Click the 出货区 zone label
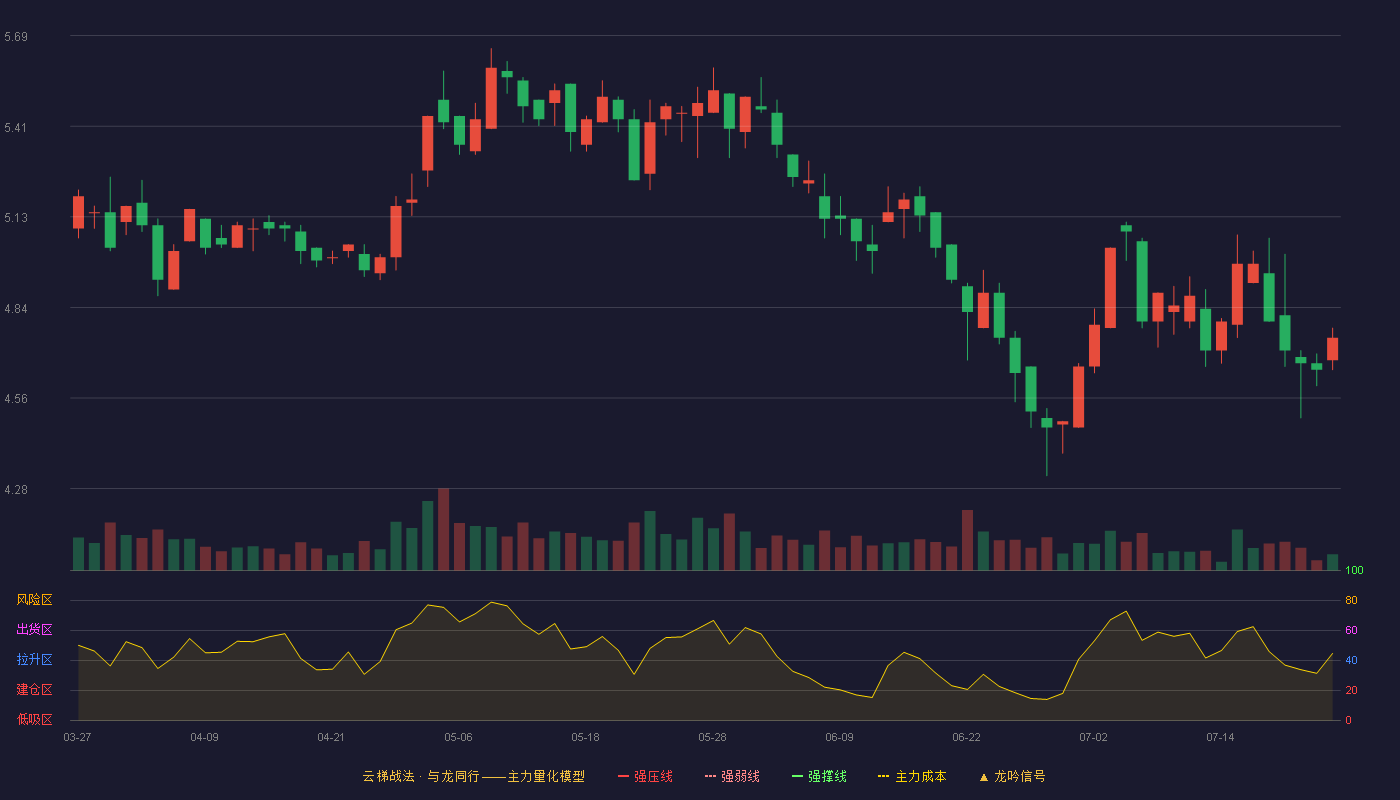 click(34, 630)
